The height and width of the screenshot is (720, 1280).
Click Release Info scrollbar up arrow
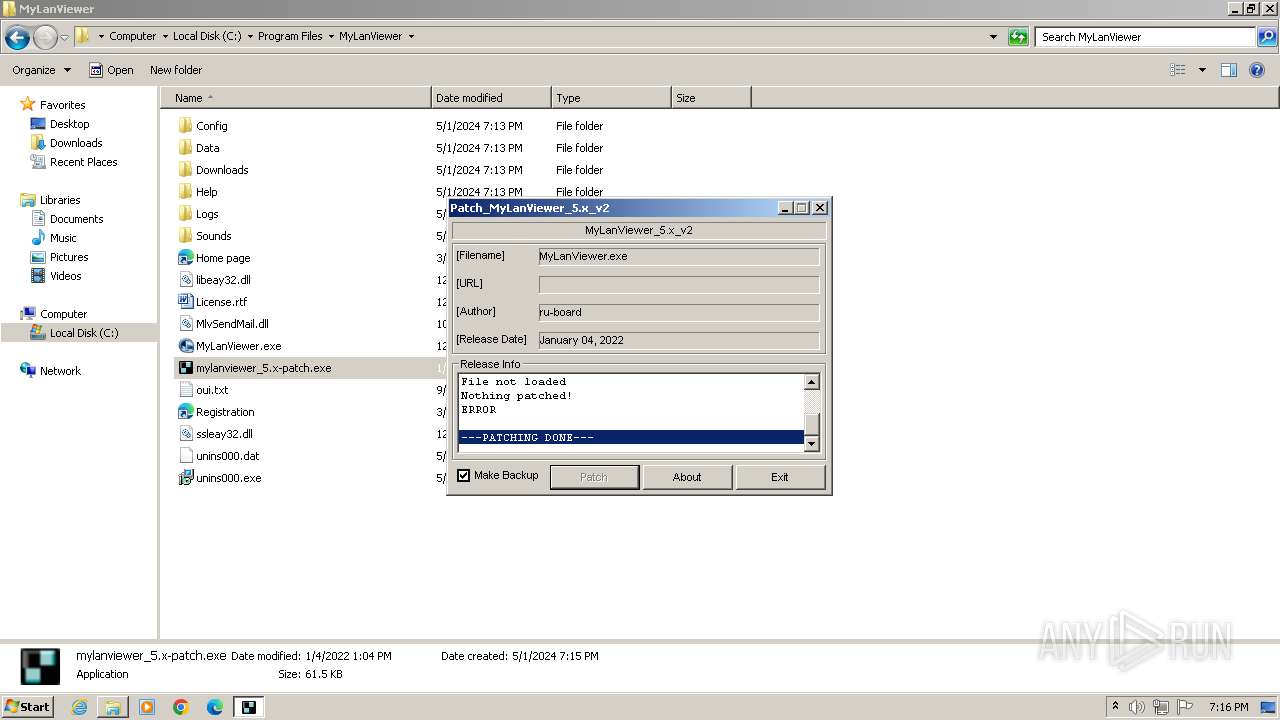pyautogui.click(x=812, y=382)
